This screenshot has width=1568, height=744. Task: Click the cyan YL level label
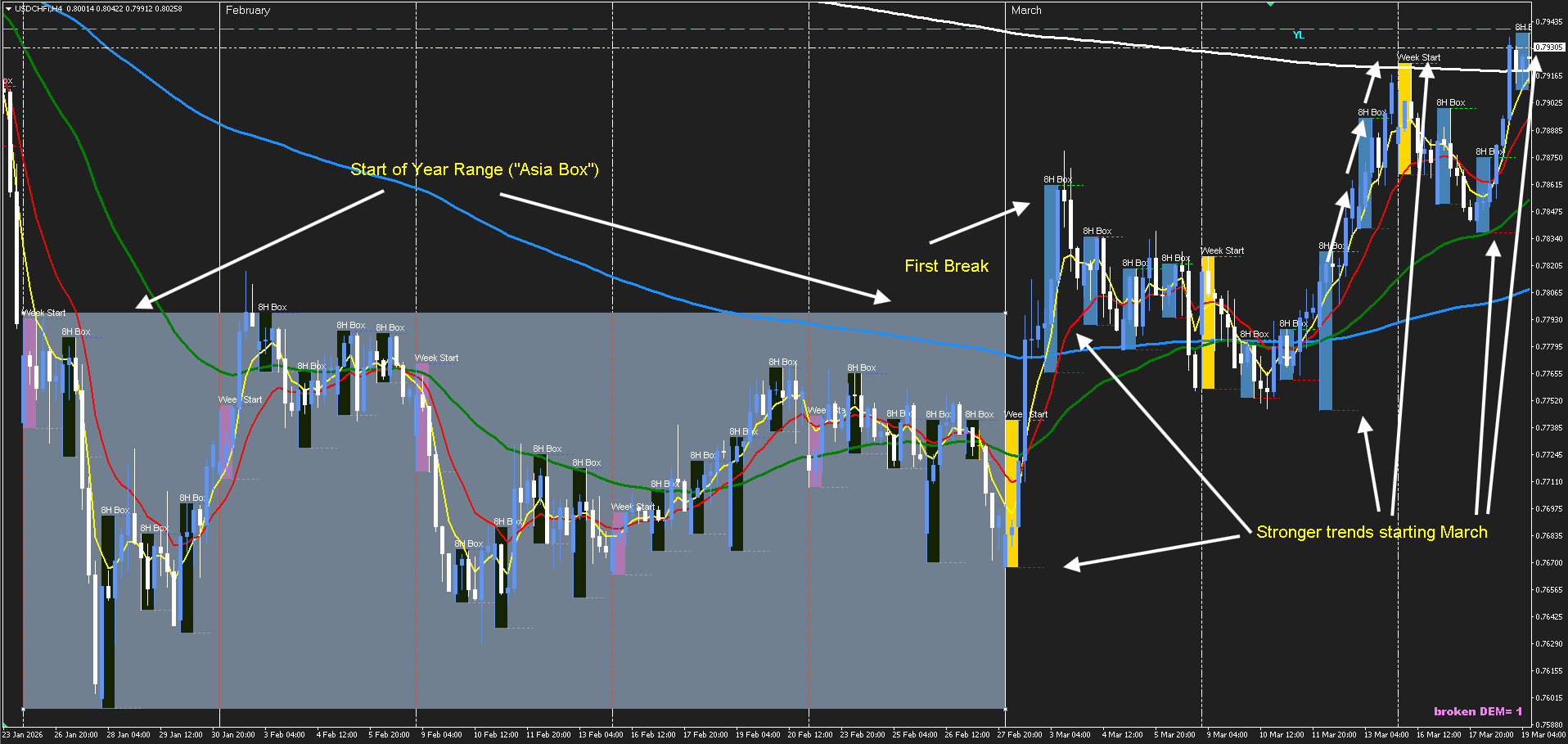1298,35
